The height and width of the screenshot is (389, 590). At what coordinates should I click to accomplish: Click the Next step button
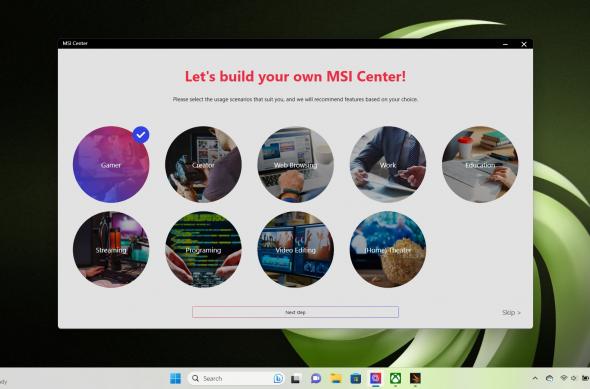pyautogui.click(x=295, y=312)
